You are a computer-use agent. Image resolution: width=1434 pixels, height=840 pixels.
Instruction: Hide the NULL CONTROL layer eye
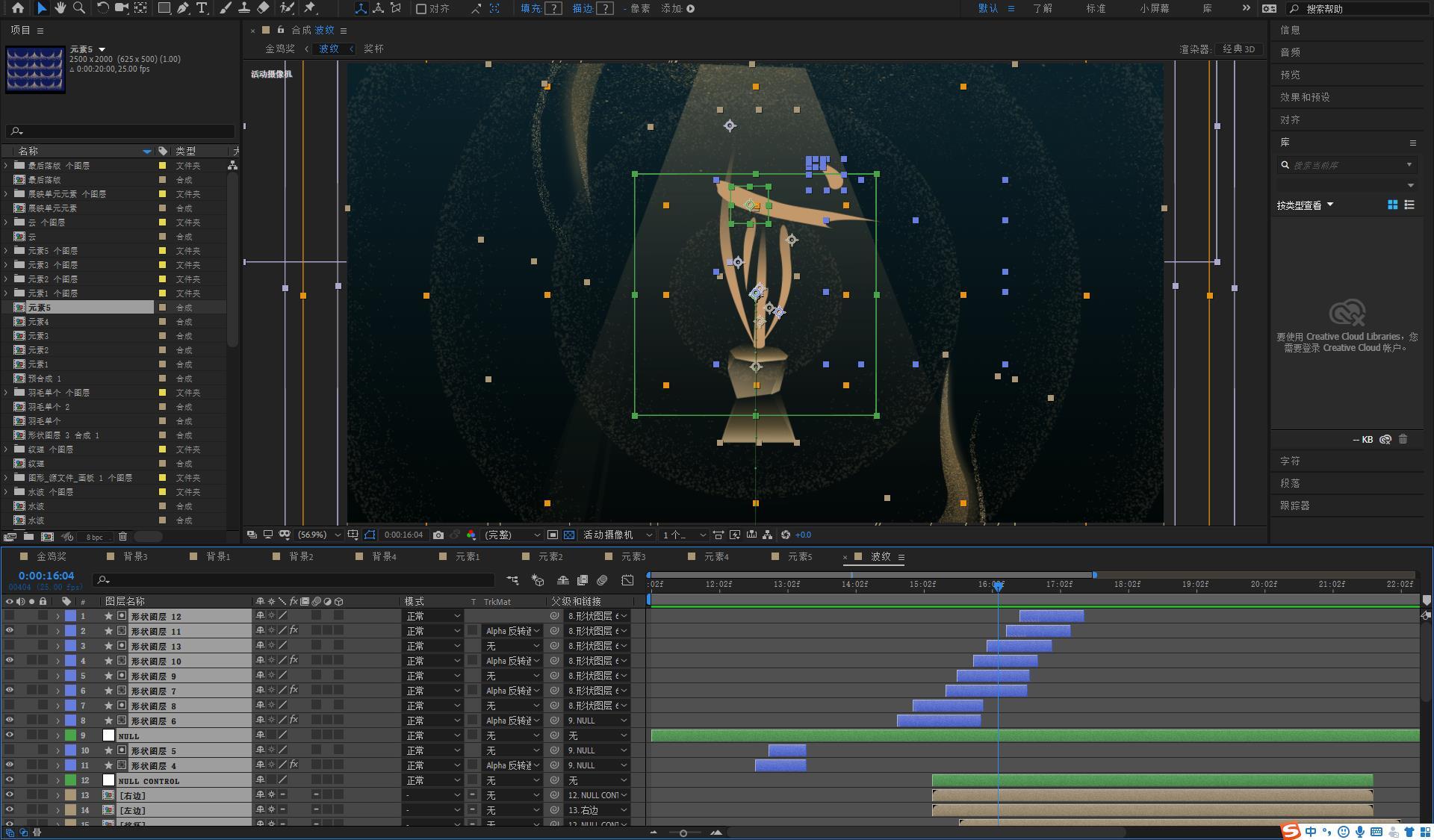(x=10, y=780)
